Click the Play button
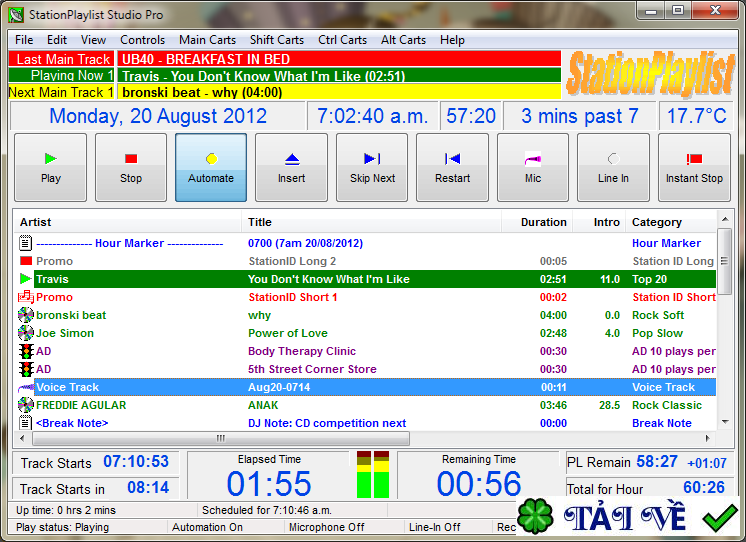Image resolution: width=746 pixels, height=542 pixels. point(51,167)
